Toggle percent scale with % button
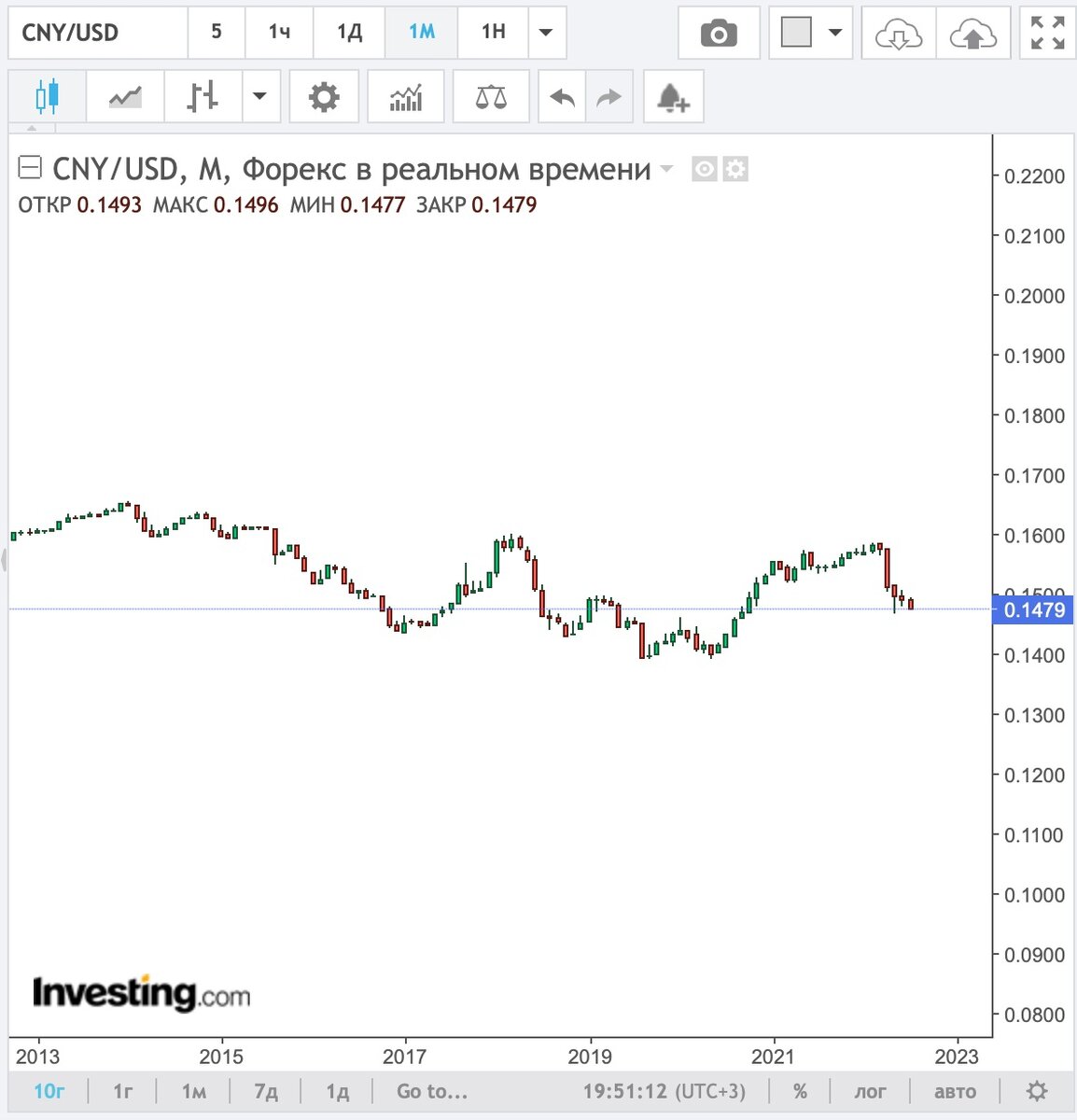The image size is (1077, 1120). click(800, 1091)
